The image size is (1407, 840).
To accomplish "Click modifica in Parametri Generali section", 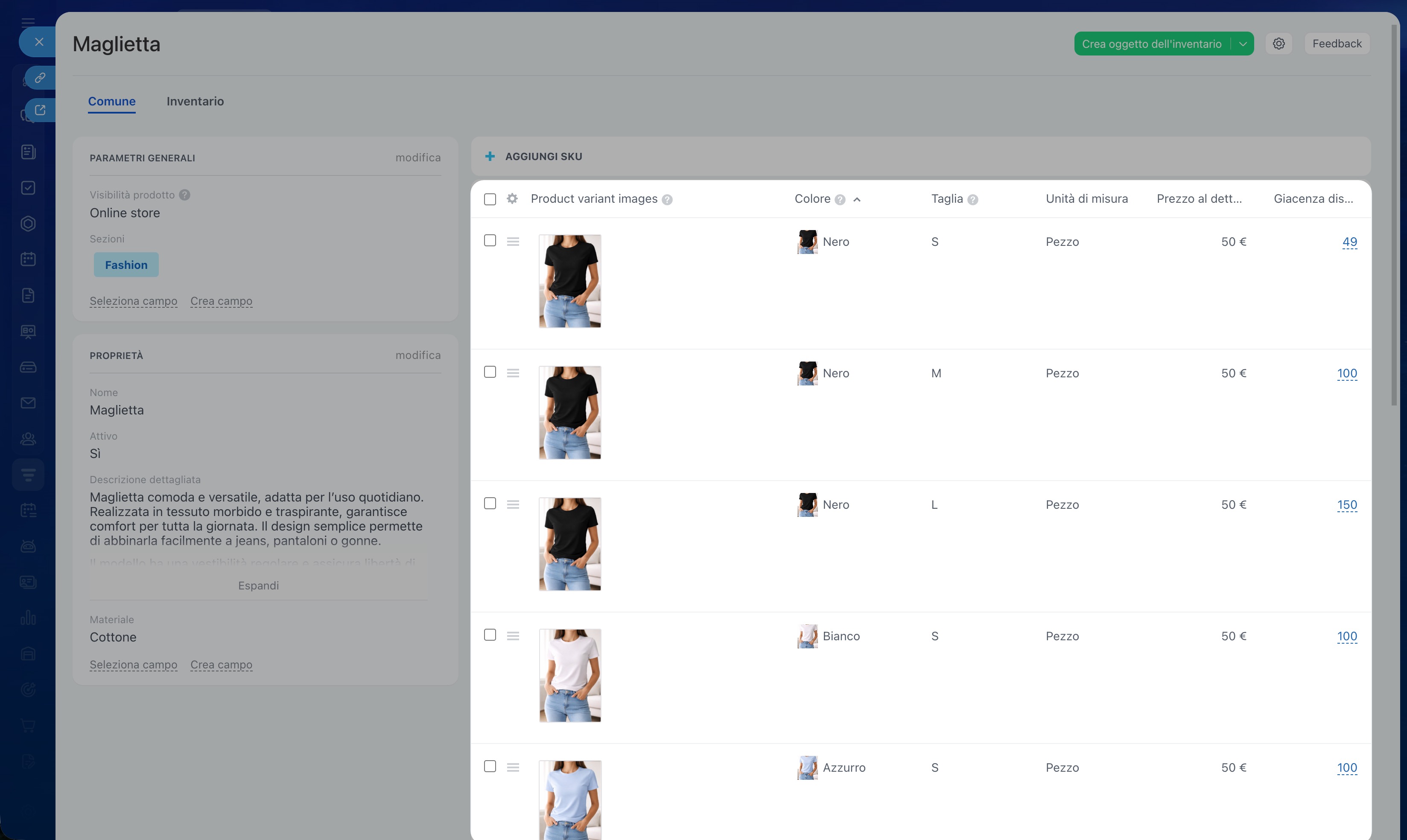I will 417,157.
